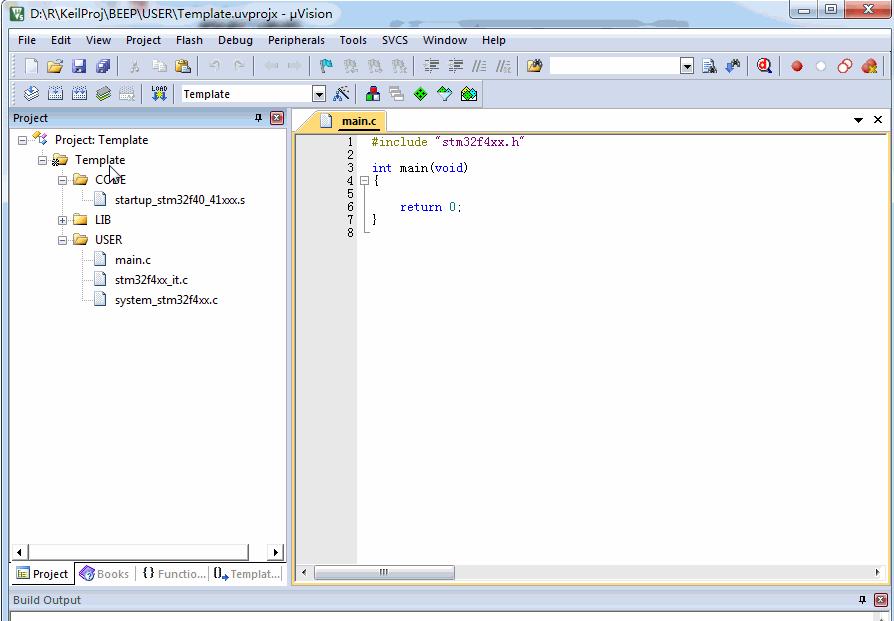Click the Template target name field
Screen dimensions: 894x621
[247, 94]
